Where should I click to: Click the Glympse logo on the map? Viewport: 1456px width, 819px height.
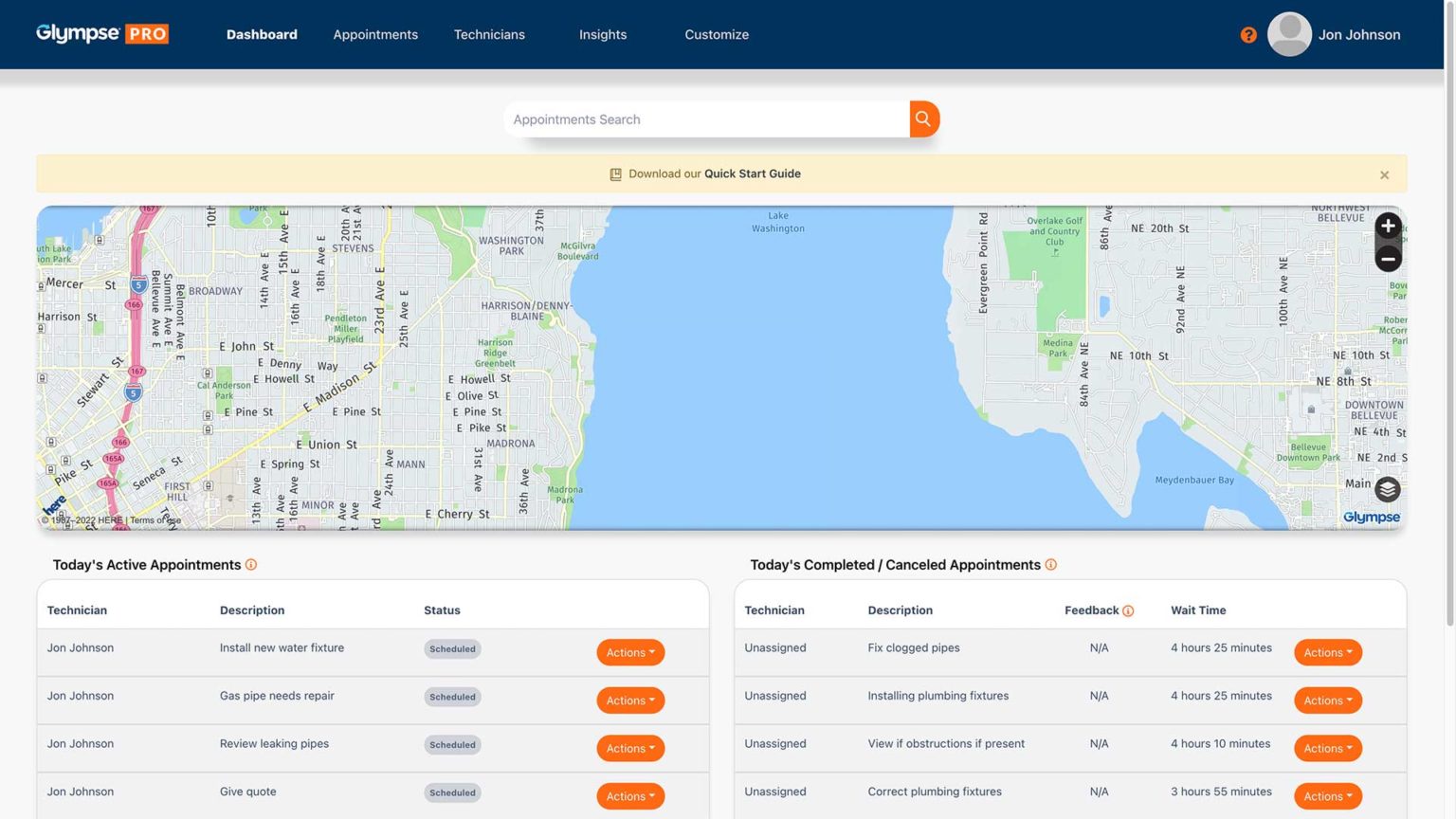click(1371, 517)
